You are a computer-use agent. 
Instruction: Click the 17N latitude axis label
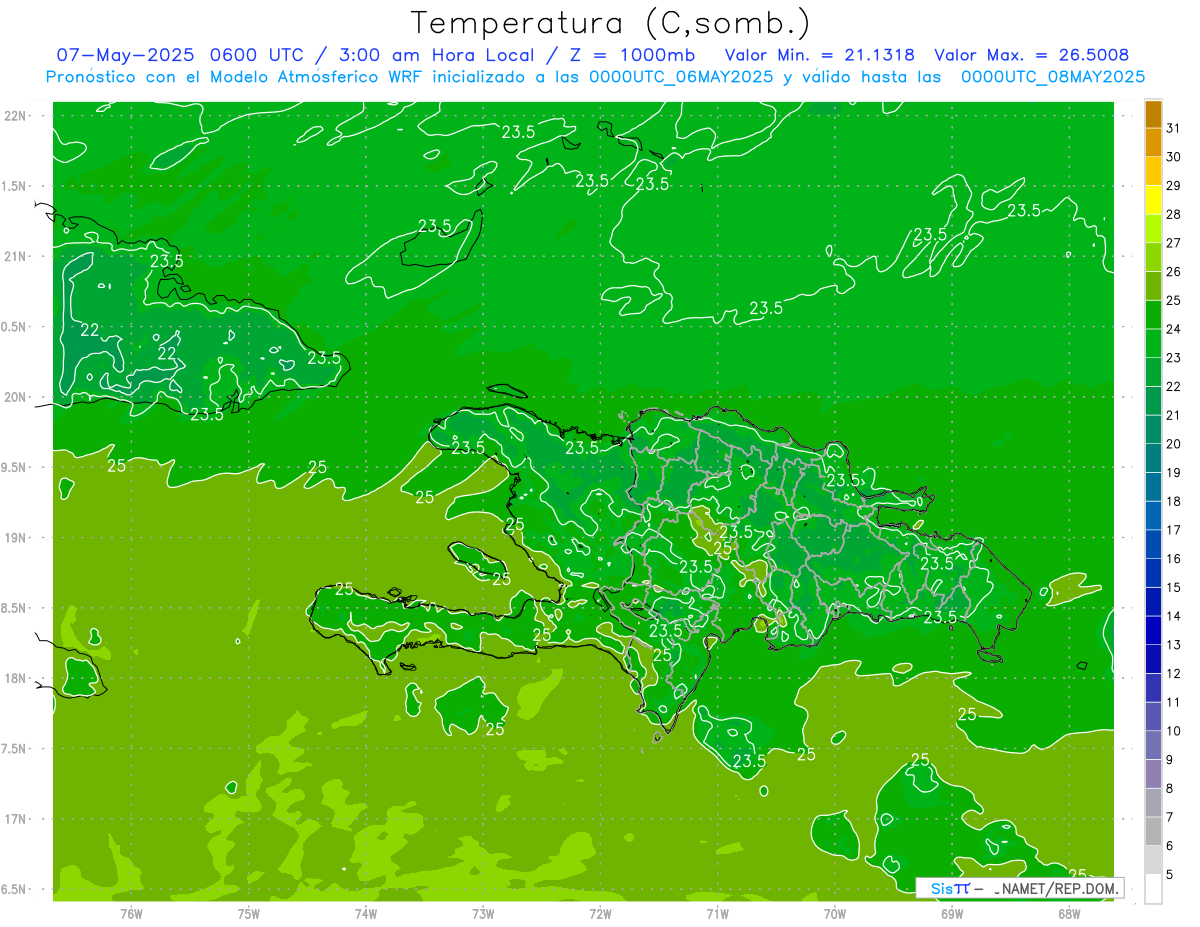pos(15,819)
